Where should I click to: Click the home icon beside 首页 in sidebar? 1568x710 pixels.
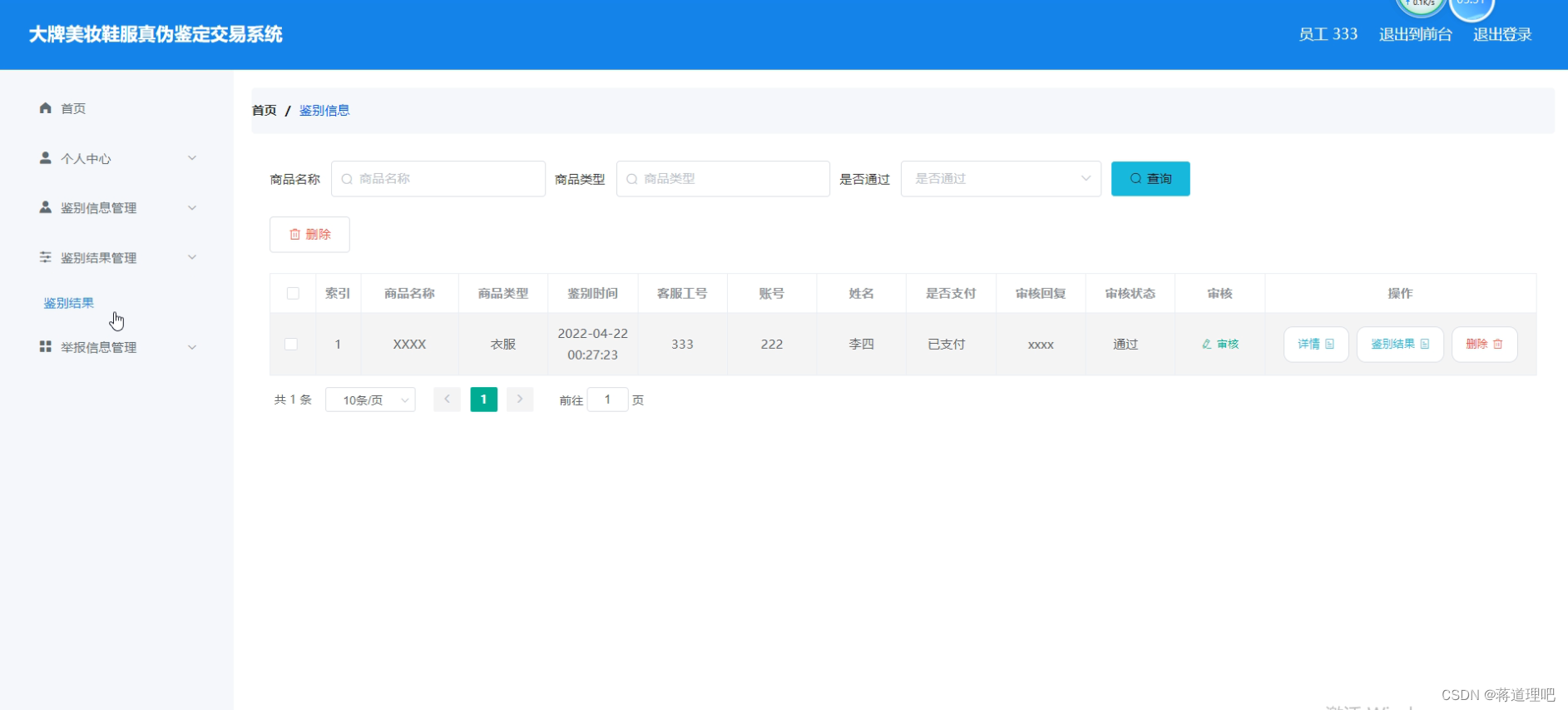[x=46, y=108]
